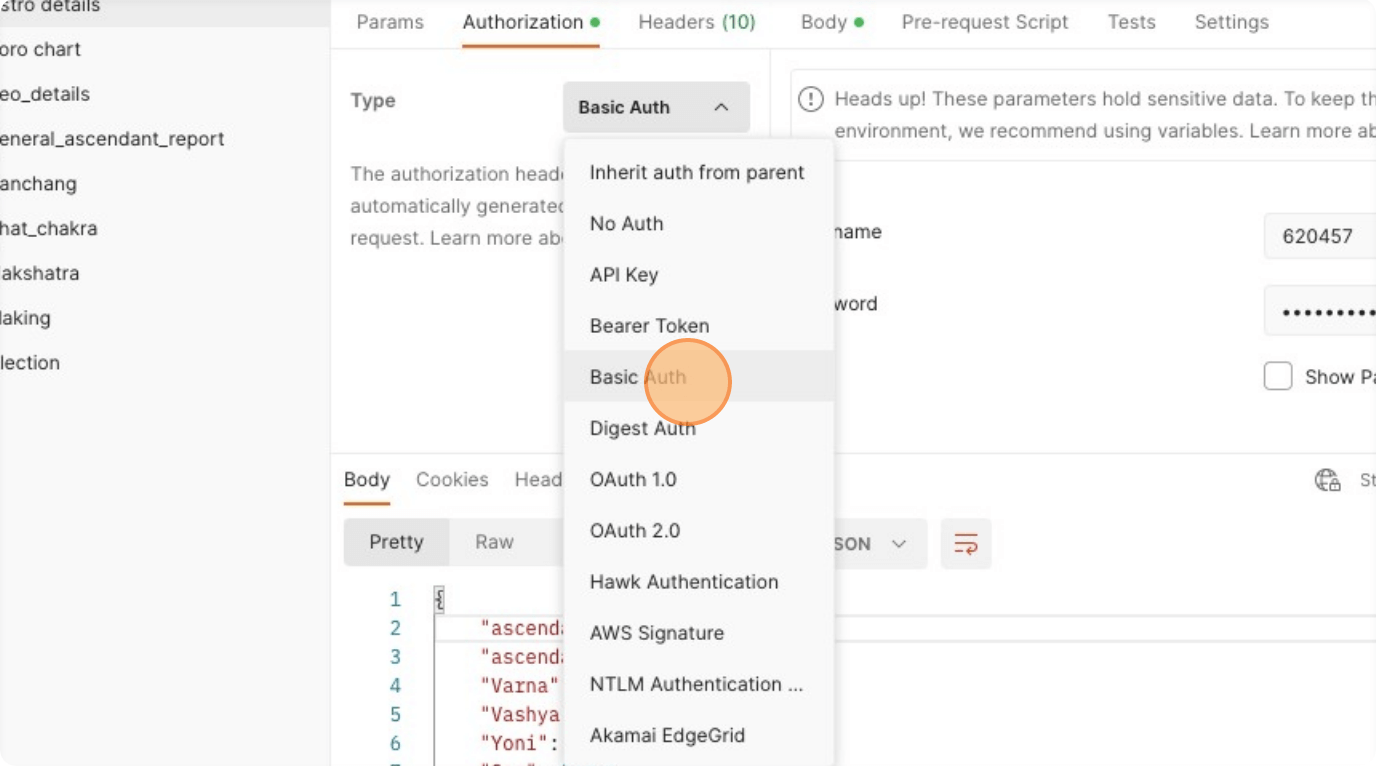Open the Pre-request Script tab
Viewport: 1382px width, 778px height.
(x=984, y=21)
